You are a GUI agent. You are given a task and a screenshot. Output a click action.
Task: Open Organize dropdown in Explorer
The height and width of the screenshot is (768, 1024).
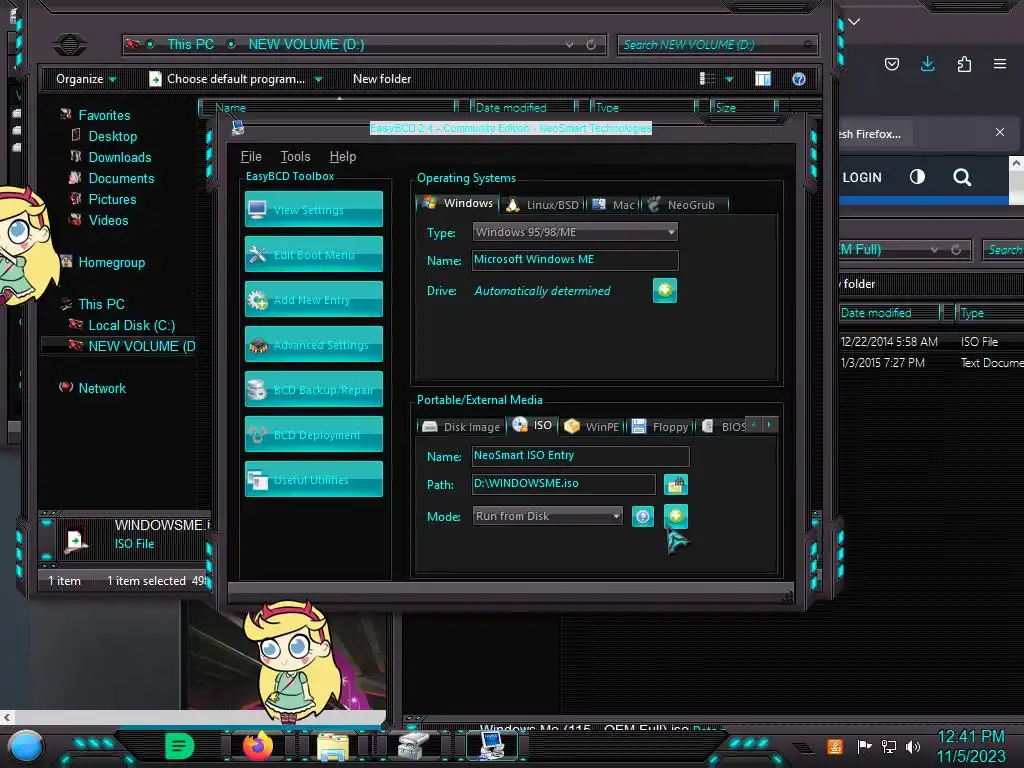[x=86, y=79]
